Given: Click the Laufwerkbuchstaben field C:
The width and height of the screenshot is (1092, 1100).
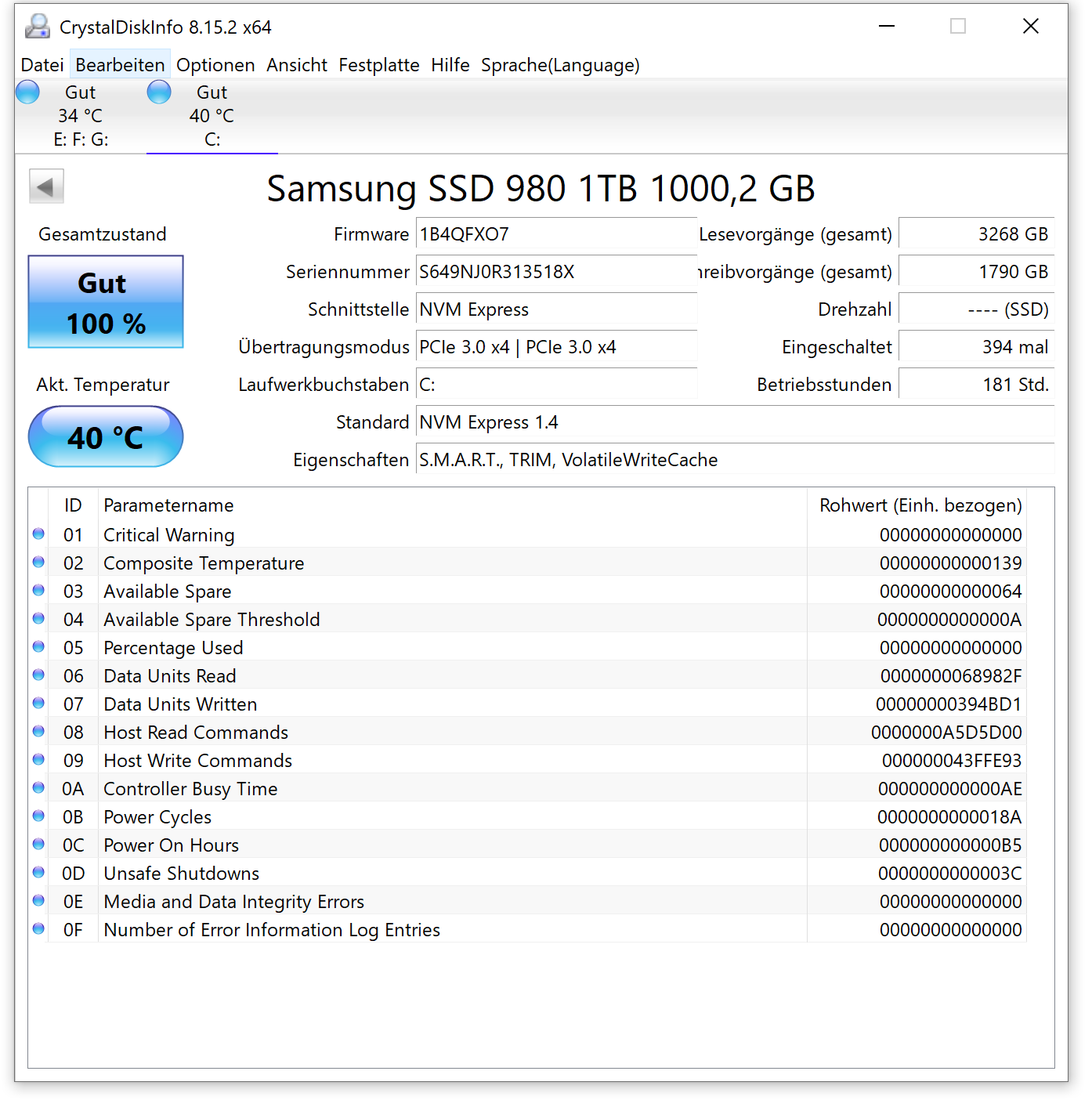Looking at the screenshot, I should [556, 385].
